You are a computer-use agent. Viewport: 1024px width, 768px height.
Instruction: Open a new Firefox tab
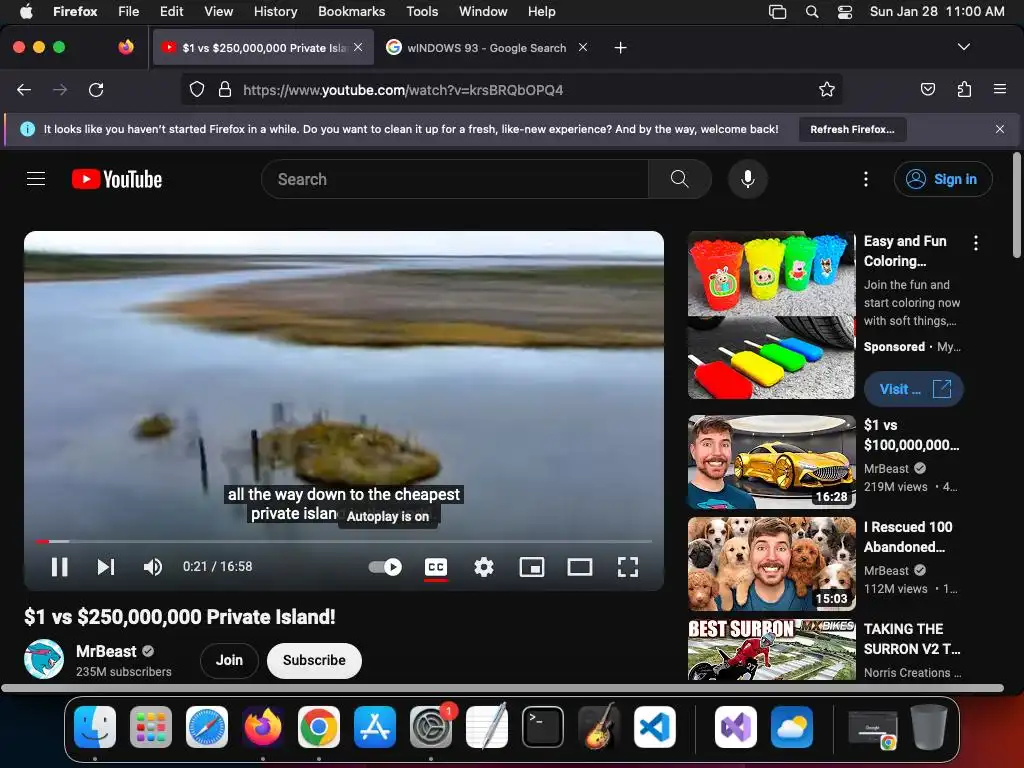tap(620, 48)
